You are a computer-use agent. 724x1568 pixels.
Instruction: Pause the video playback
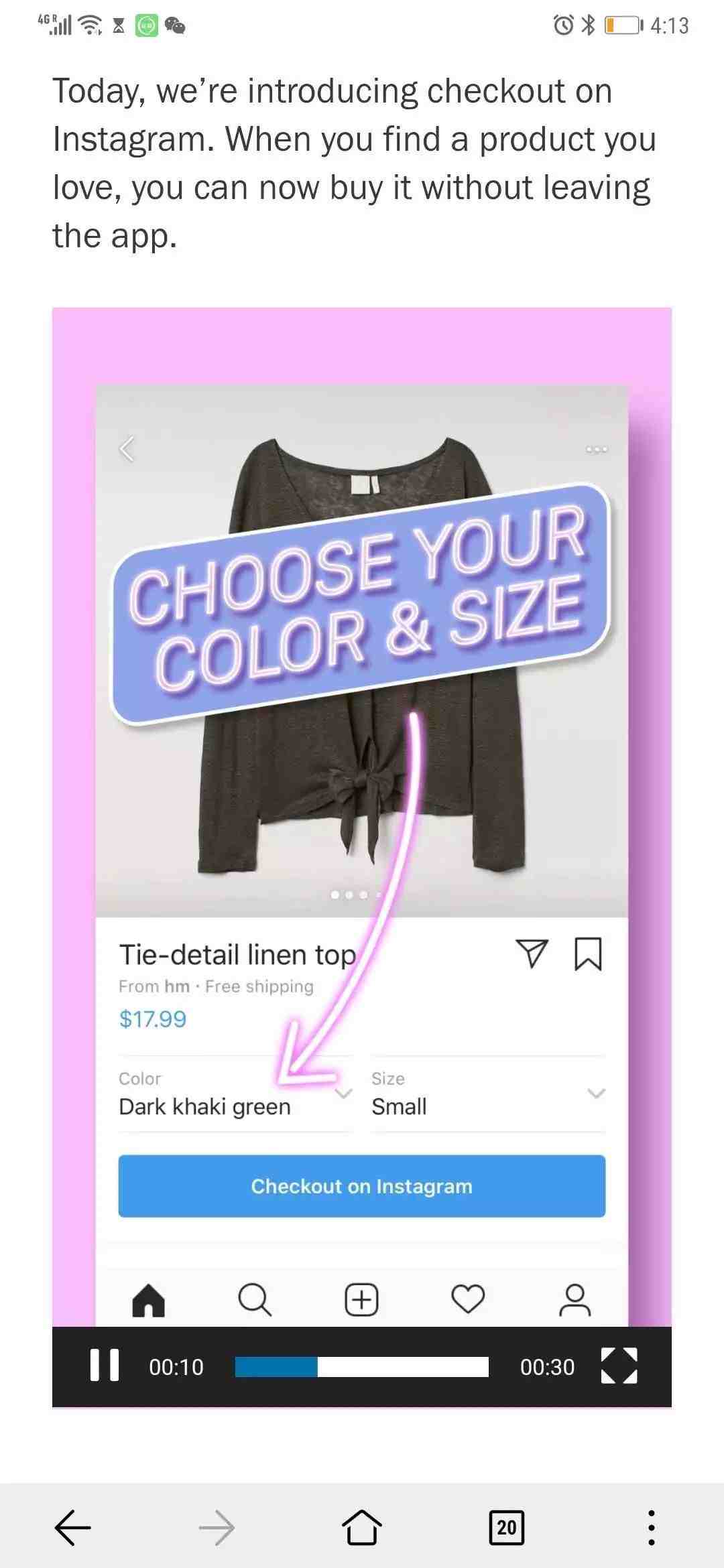pos(105,1366)
